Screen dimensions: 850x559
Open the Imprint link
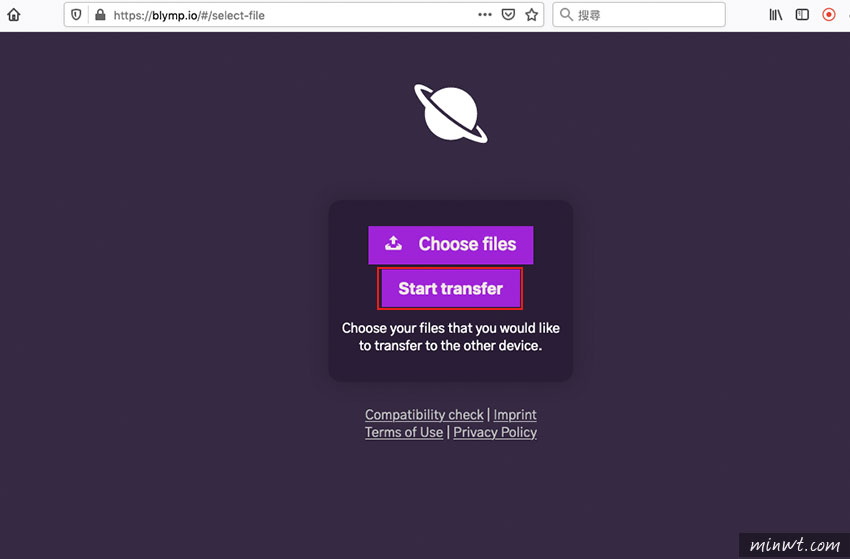(x=515, y=415)
